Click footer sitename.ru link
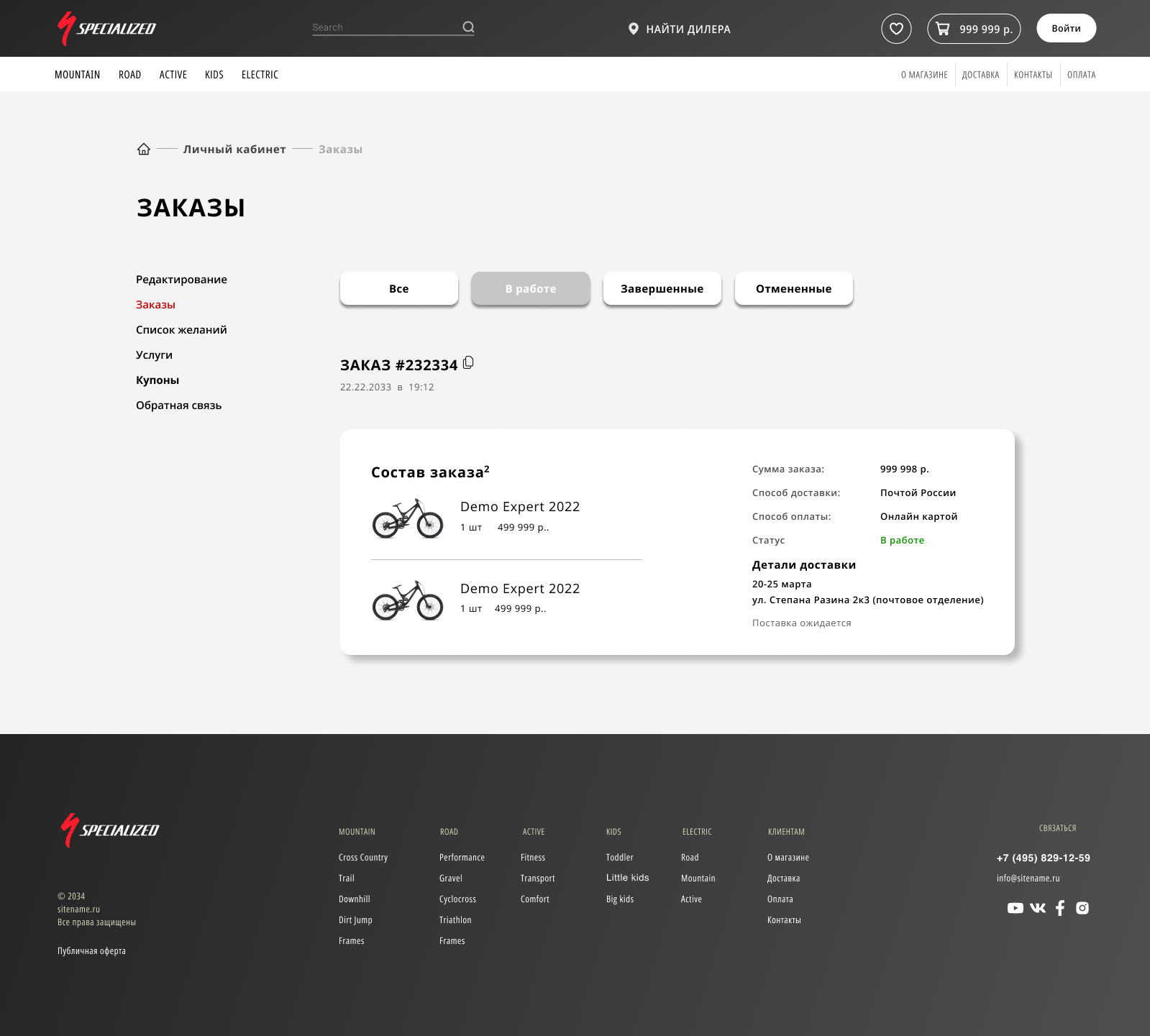 [79, 909]
